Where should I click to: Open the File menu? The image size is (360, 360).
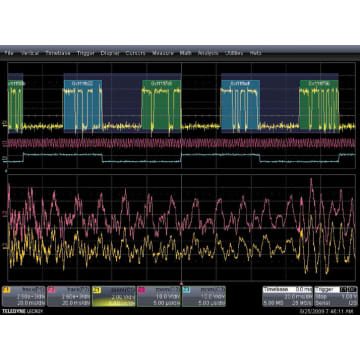(x=8, y=53)
